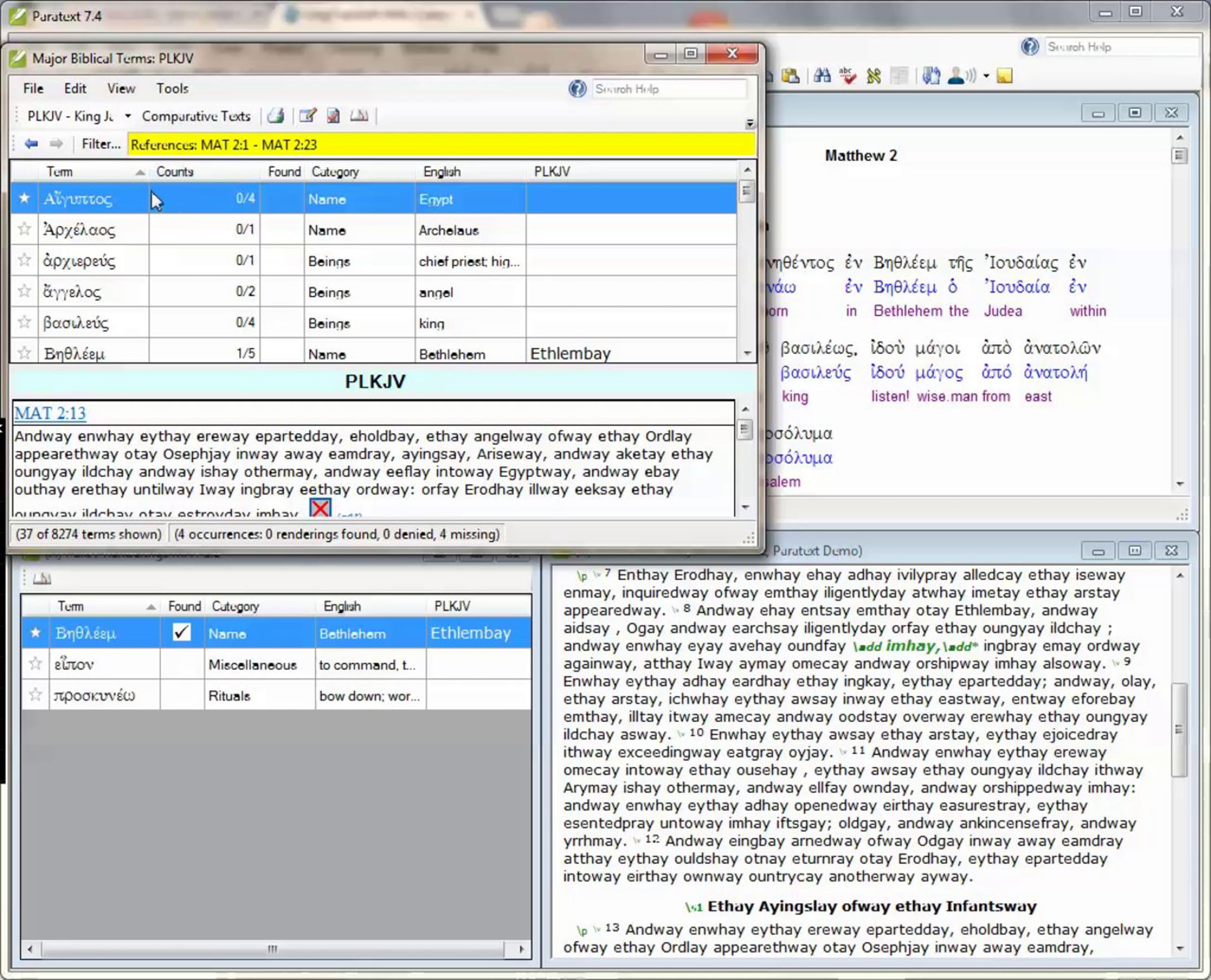
Task: Expand the dropdown arrow beside the speaker icon
Action: tap(986, 76)
